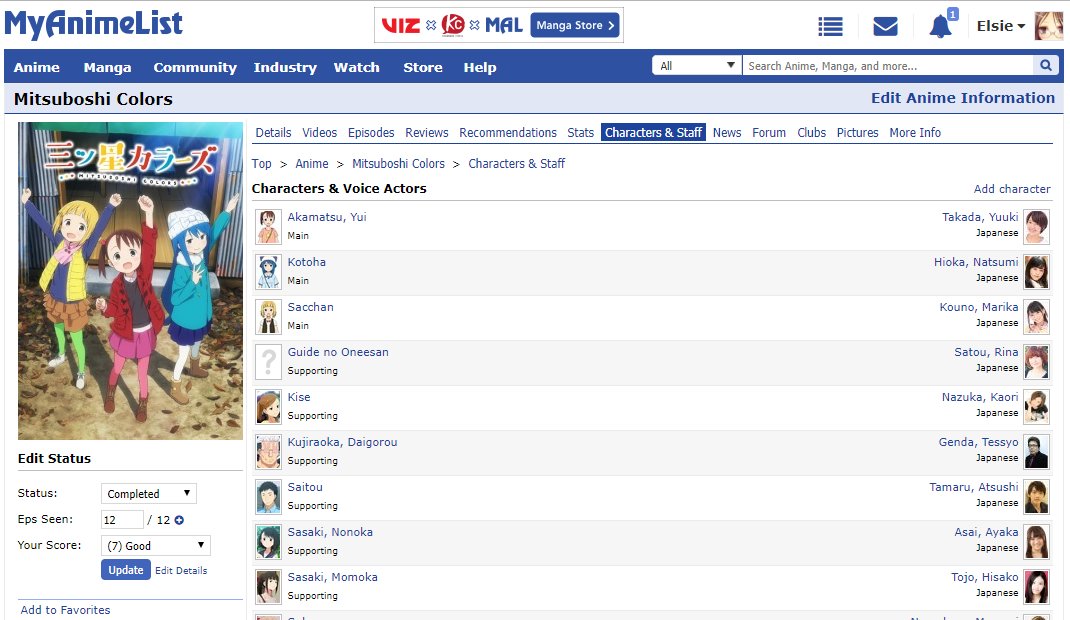Focus the Search Anime, Manga input field
The height and width of the screenshot is (620, 1070).
[x=886, y=66]
